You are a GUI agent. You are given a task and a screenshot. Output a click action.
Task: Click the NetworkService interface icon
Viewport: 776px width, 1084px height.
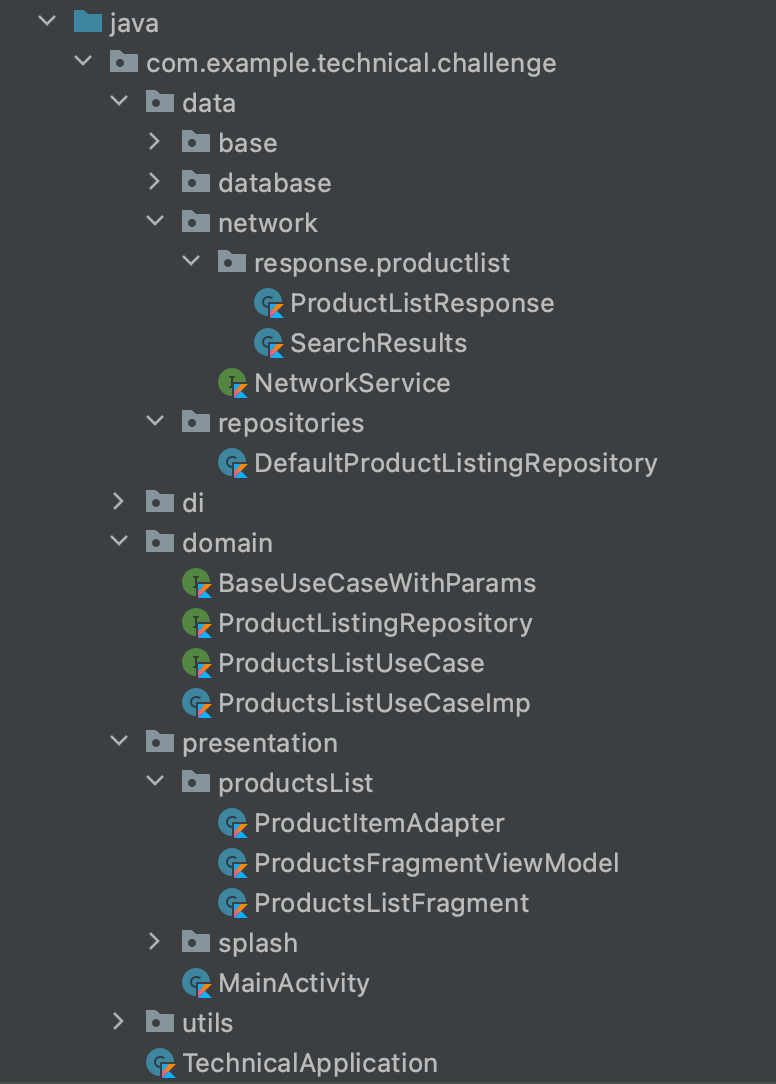232,383
